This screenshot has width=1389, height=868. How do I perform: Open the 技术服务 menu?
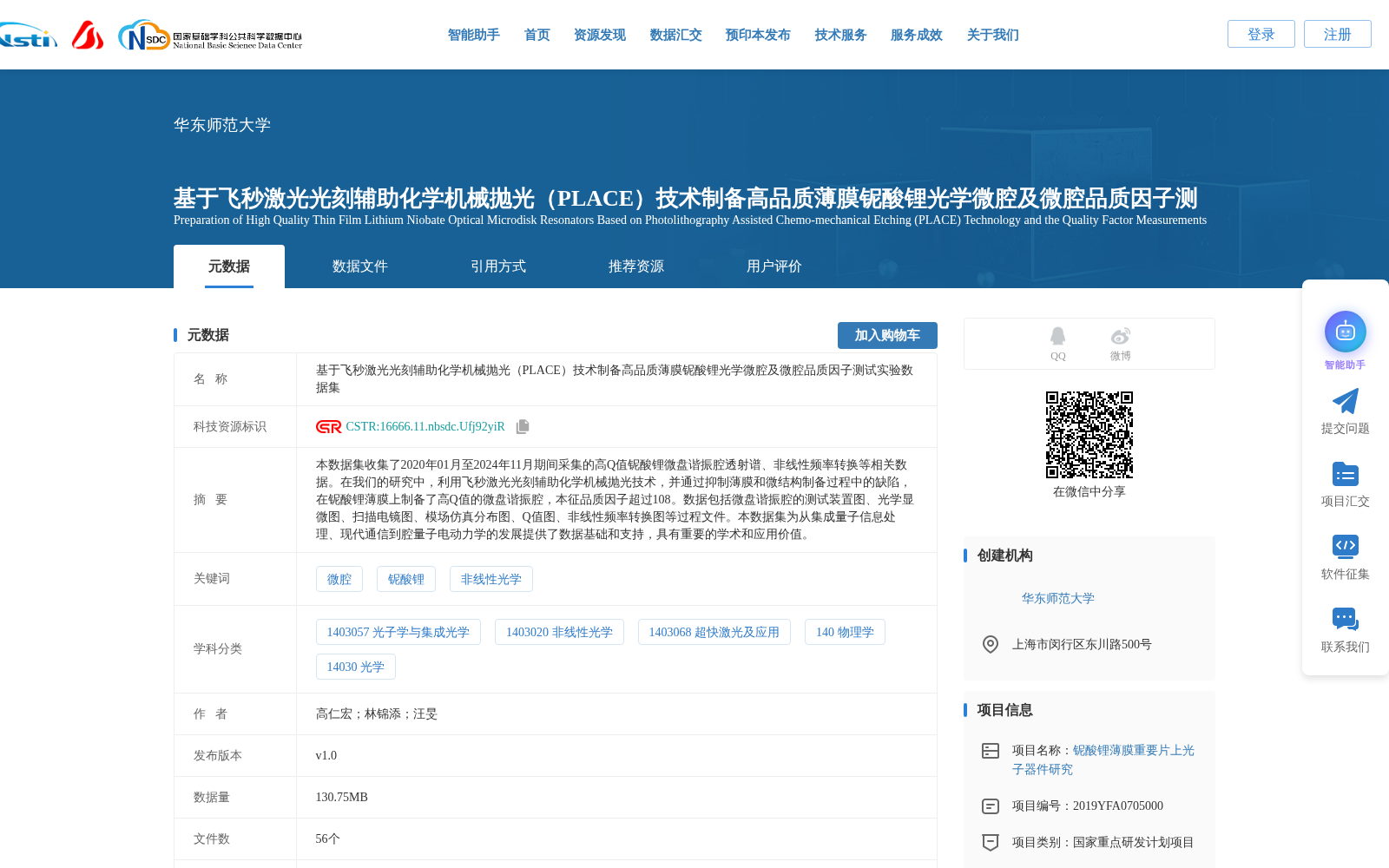[841, 35]
